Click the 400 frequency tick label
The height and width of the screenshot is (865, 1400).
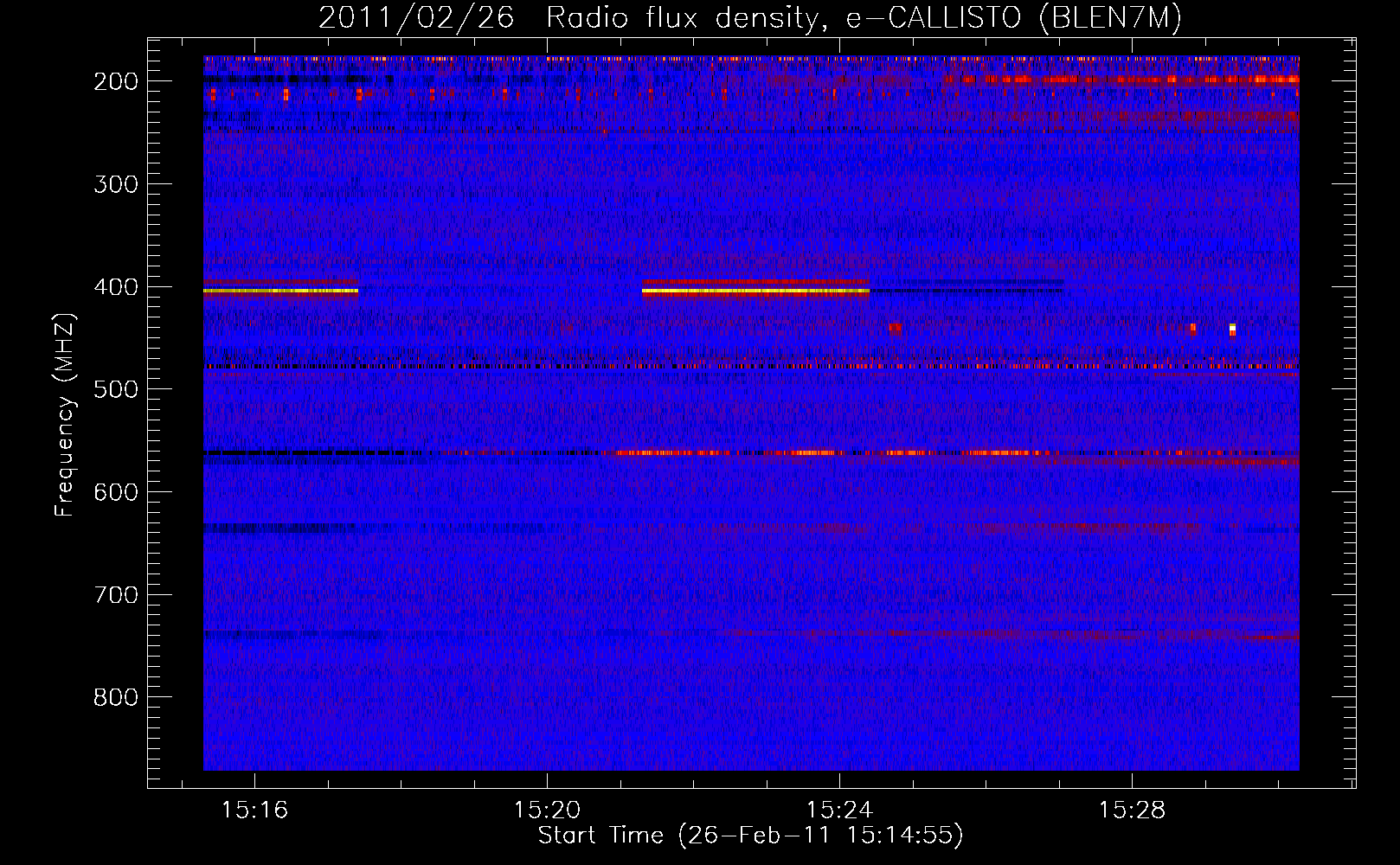(116, 287)
